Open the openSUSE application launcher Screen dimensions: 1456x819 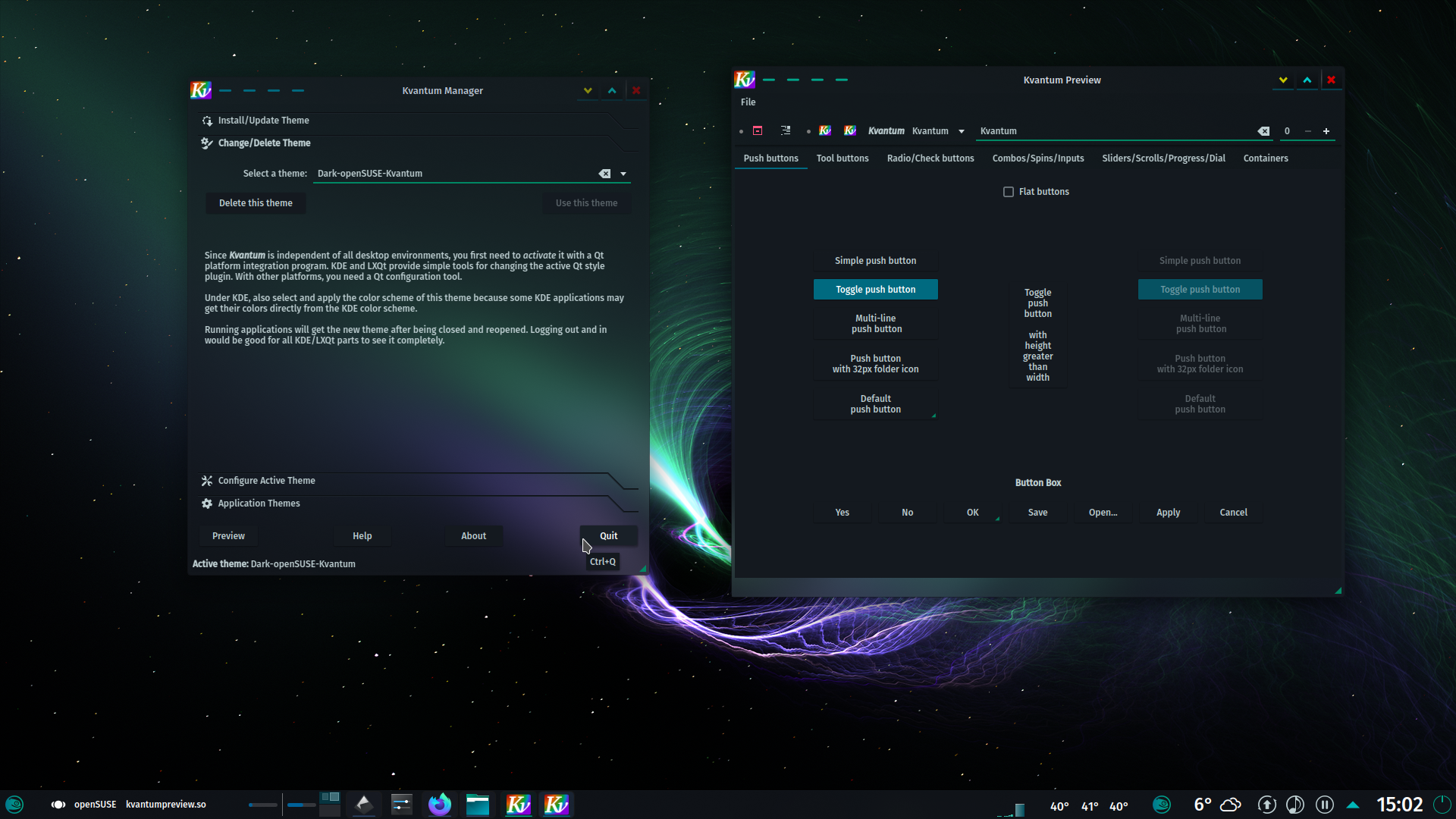(14, 805)
